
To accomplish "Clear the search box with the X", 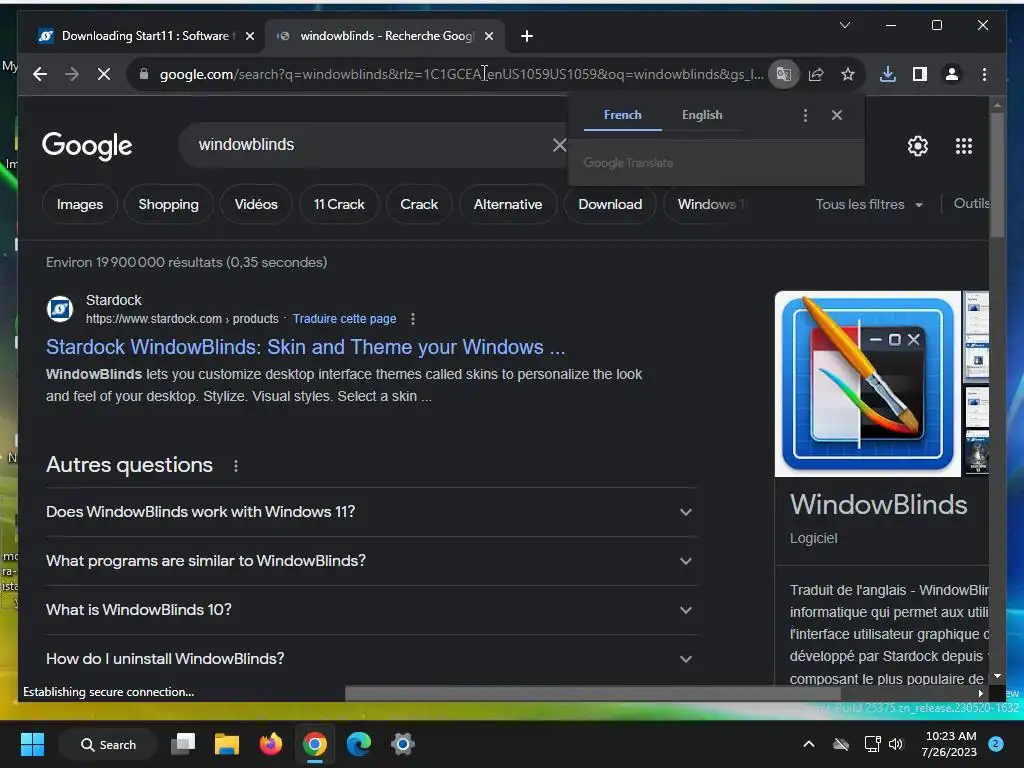I will click(x=559, y=145).
